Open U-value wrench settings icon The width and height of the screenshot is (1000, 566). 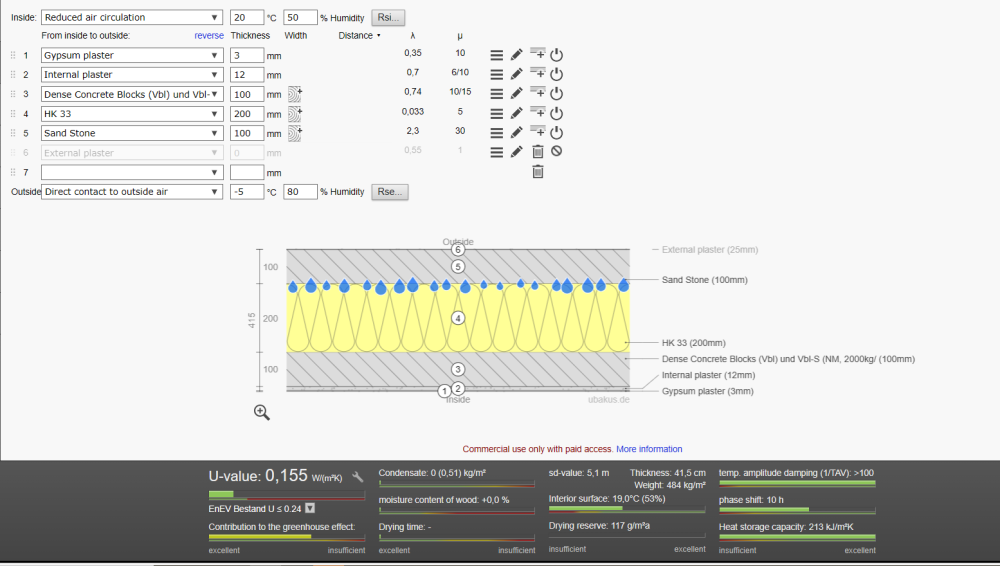click(x=358, y=477)
